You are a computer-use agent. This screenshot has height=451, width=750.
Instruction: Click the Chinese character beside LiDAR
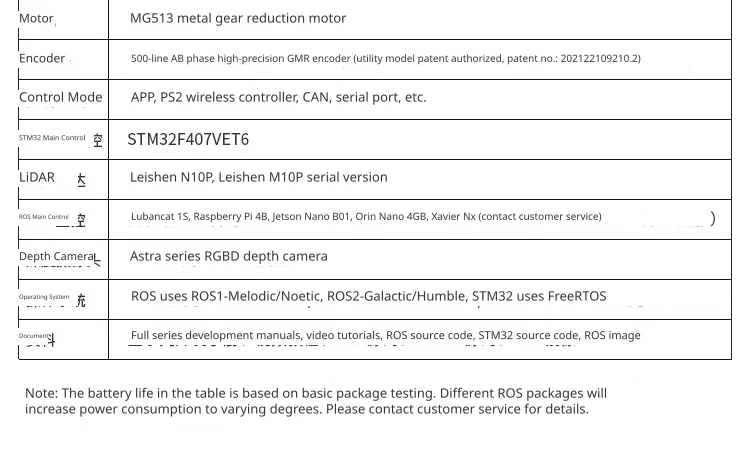[81, 180]
